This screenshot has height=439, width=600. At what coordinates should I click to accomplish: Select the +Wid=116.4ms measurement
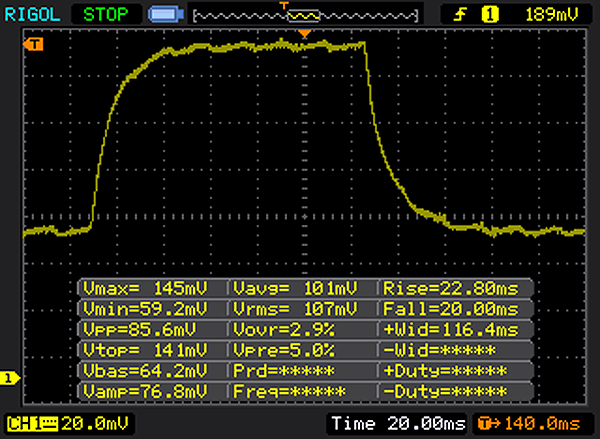point(455,329)
